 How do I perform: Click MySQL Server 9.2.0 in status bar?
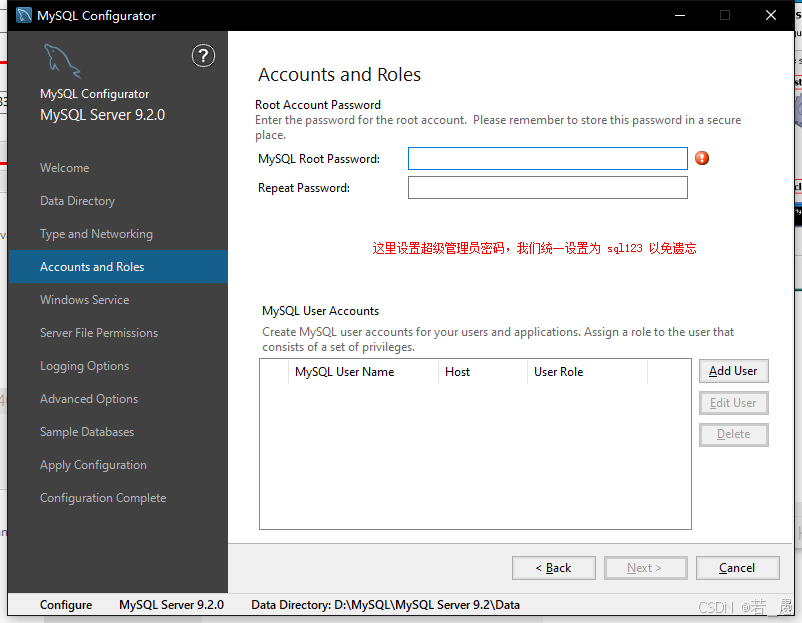[171, 605]
